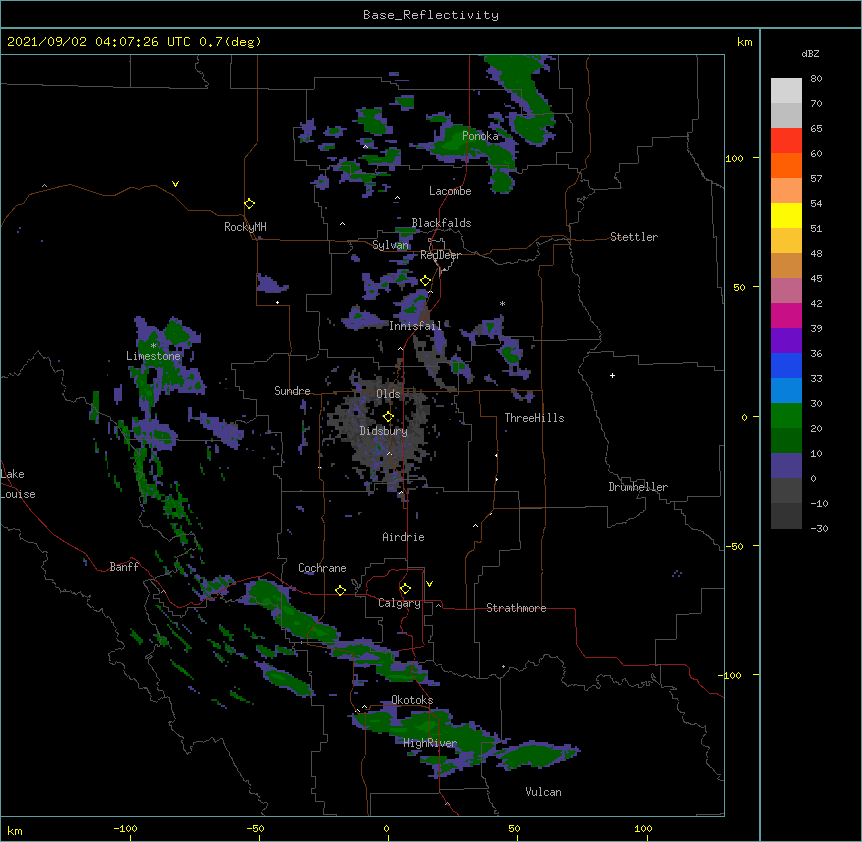Click the -100 tick on the horizontal axis
The width and height of the screenshot is (862, 842).
[x=125, y=828]
